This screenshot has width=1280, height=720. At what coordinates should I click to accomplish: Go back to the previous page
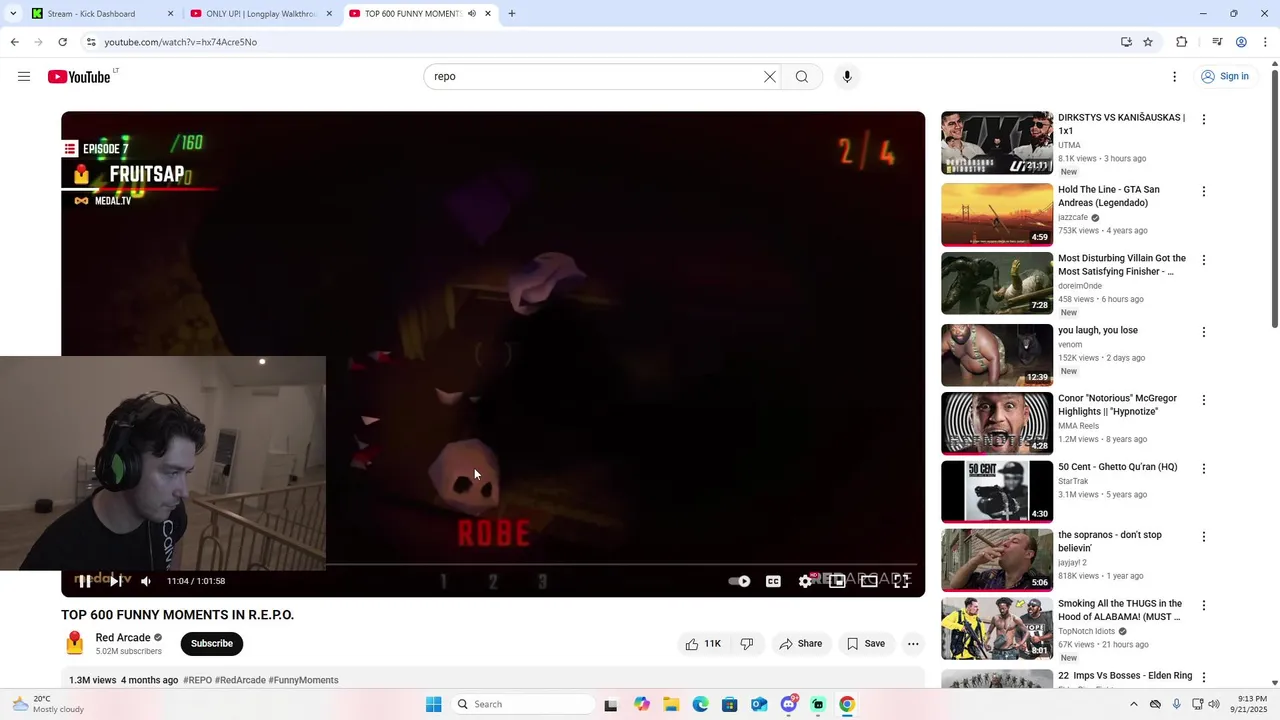(15, 42)
